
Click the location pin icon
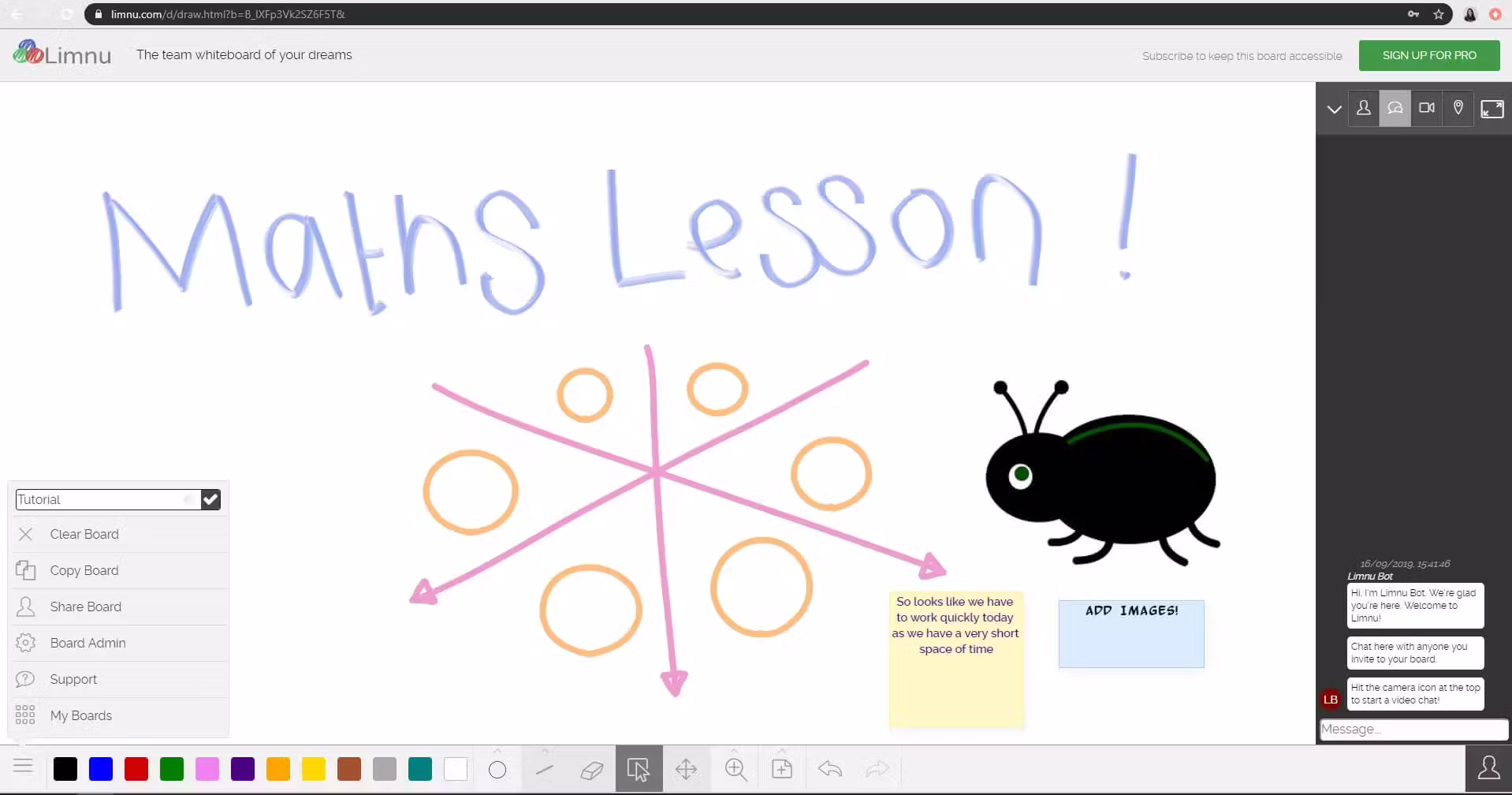[x=1458, y=108]
